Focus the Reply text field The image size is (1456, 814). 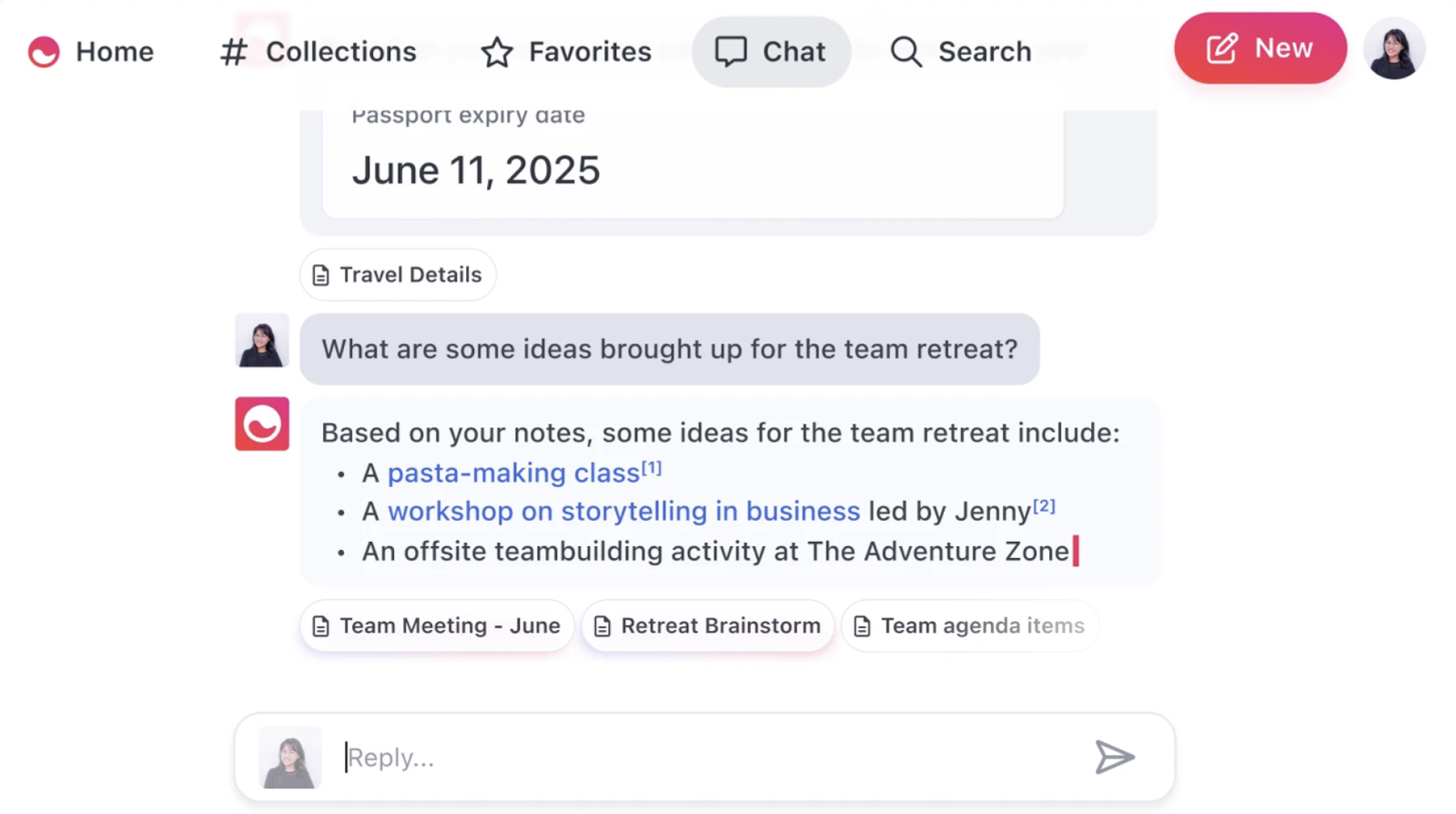pos(710,758)
